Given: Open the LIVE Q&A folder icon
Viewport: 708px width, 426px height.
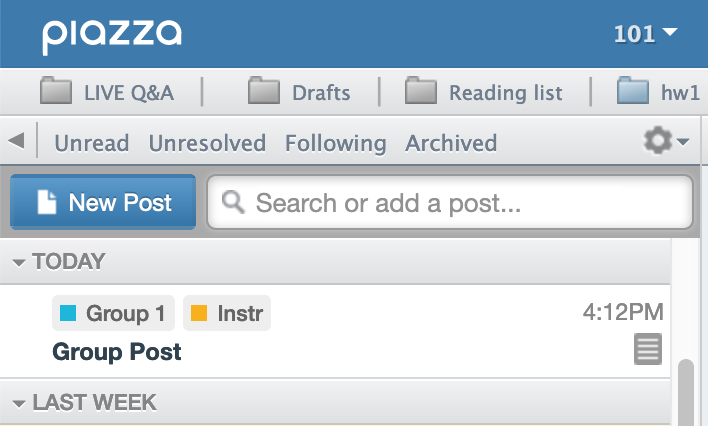Looking at the screenshot, I should click(56, 90).
